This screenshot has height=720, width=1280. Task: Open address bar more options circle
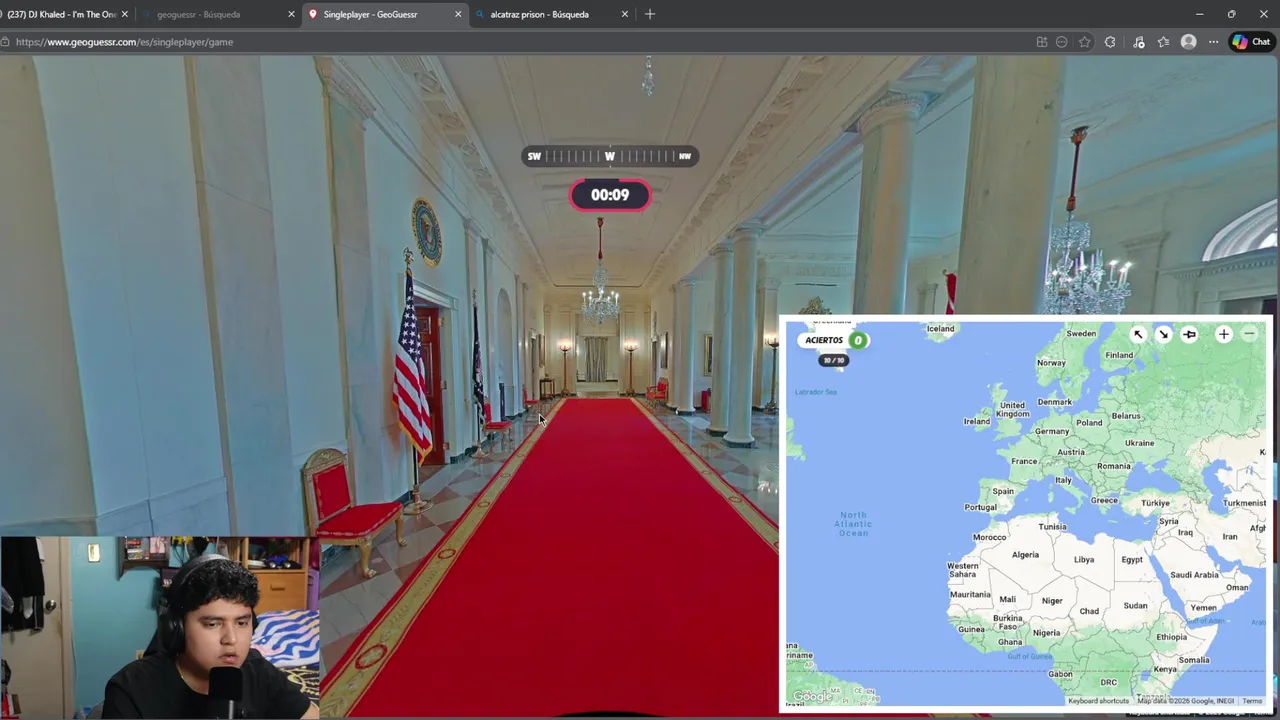click(x=1062, y=42)
